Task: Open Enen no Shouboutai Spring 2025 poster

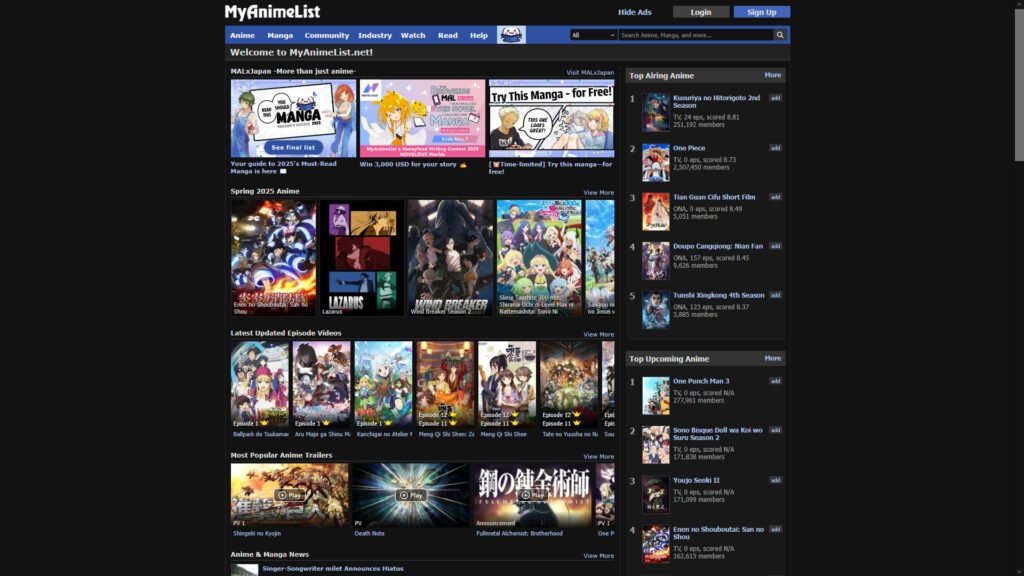Action: coord(273,258)
